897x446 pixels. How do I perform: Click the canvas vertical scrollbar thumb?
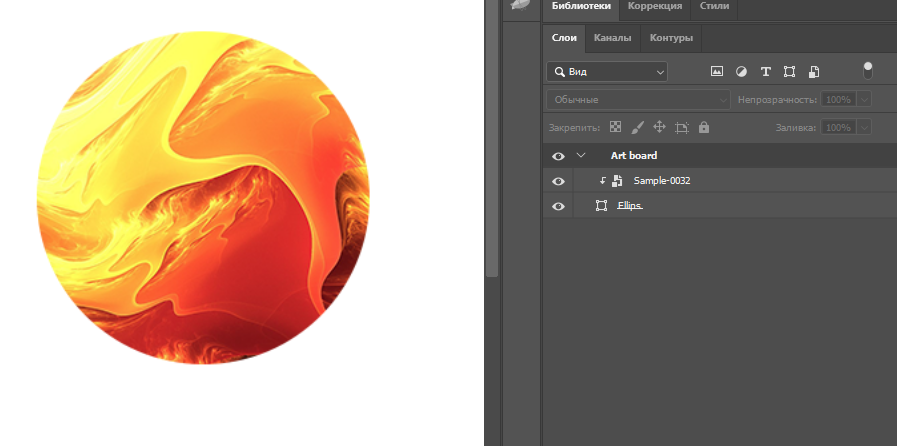[x=491, y=138]
